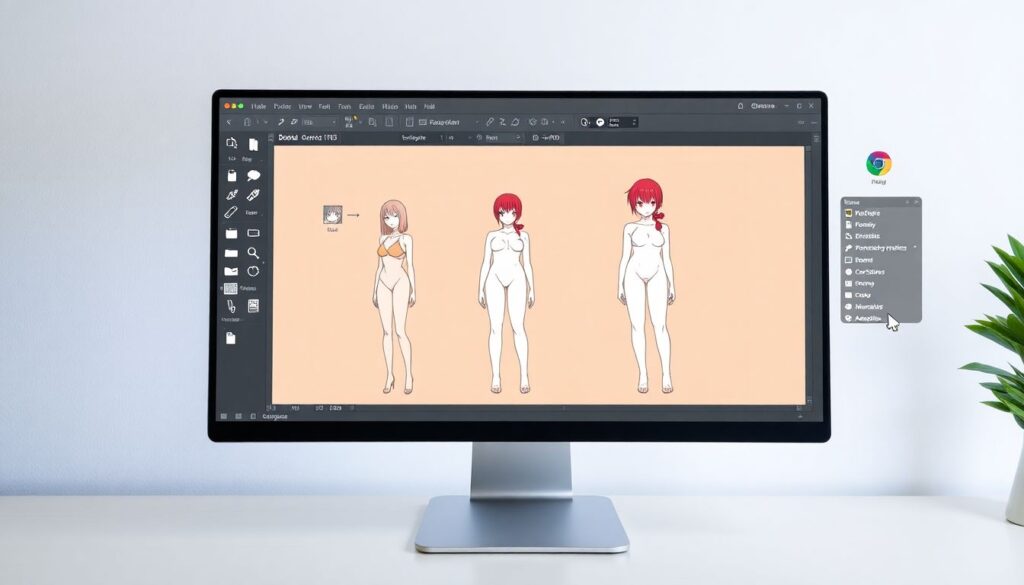1024x585 pixels.
Task: Open the first menu in the menu bar
Action: pyautogui.click(x=258, y=106)
